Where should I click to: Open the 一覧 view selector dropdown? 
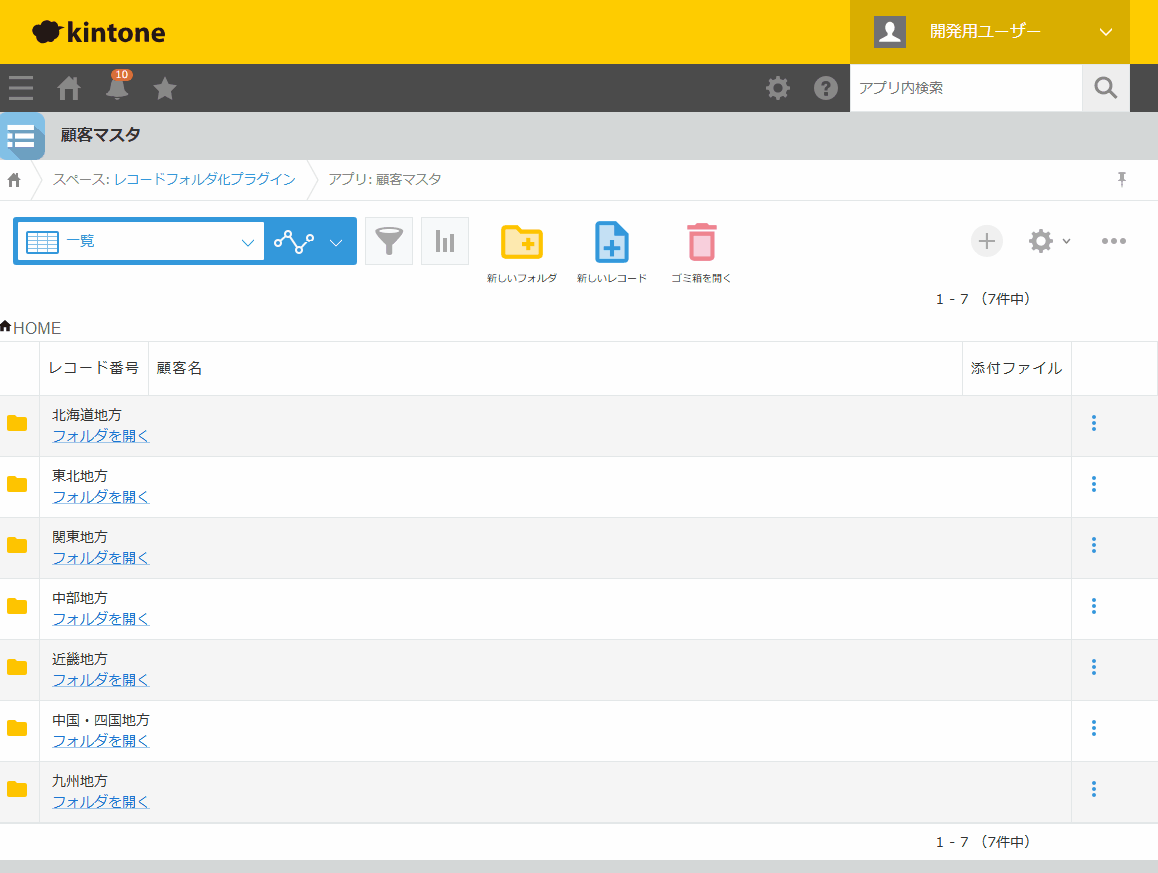(139, 241)
